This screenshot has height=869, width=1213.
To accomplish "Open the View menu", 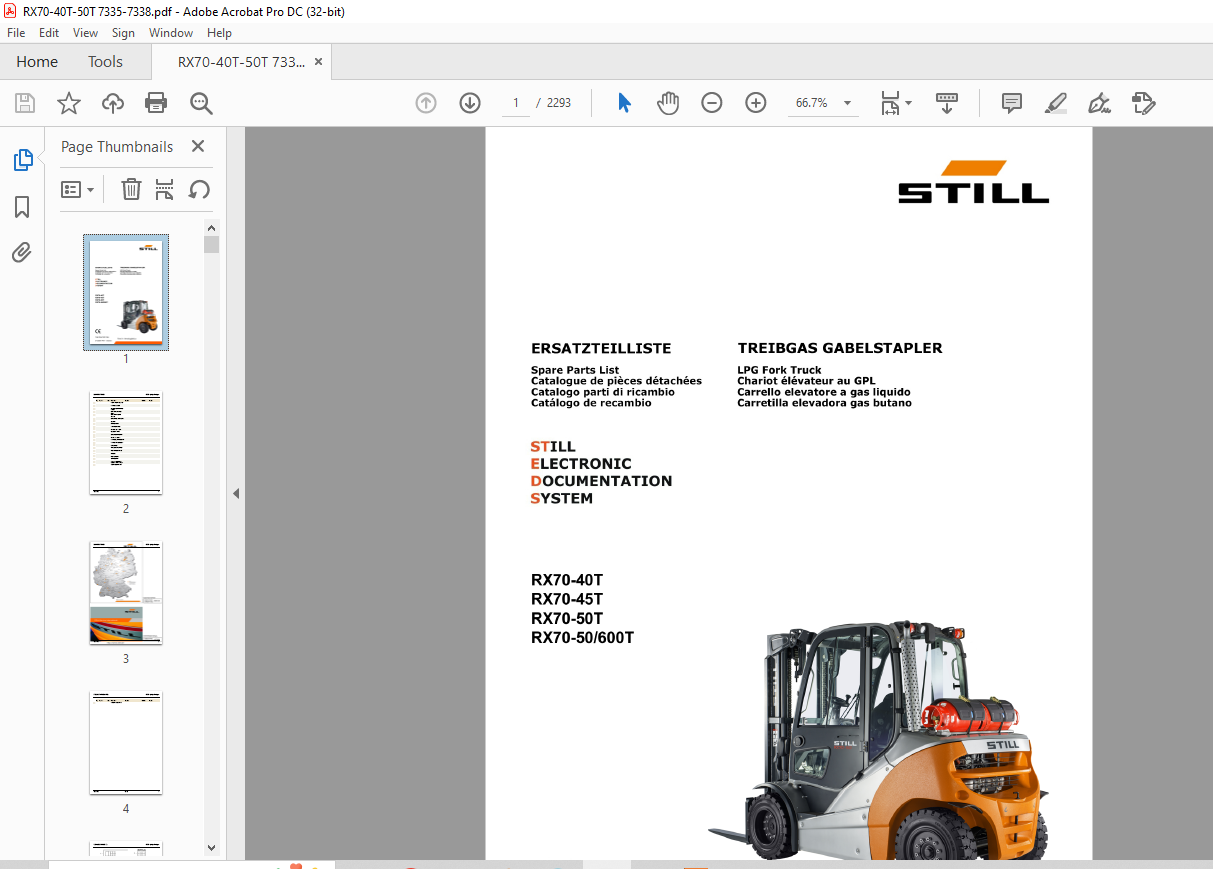I will click(x=85, y=33).
